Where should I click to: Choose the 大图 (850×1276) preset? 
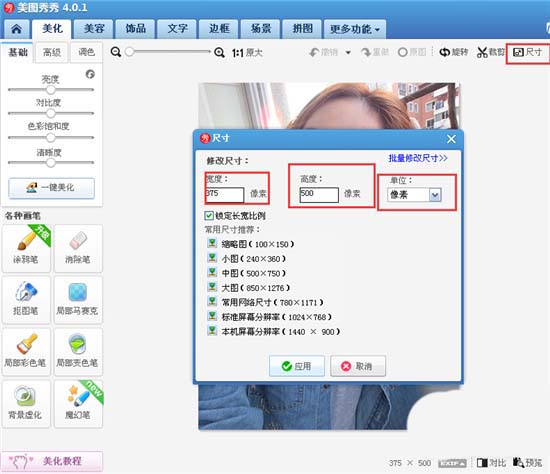coord(248,288)
